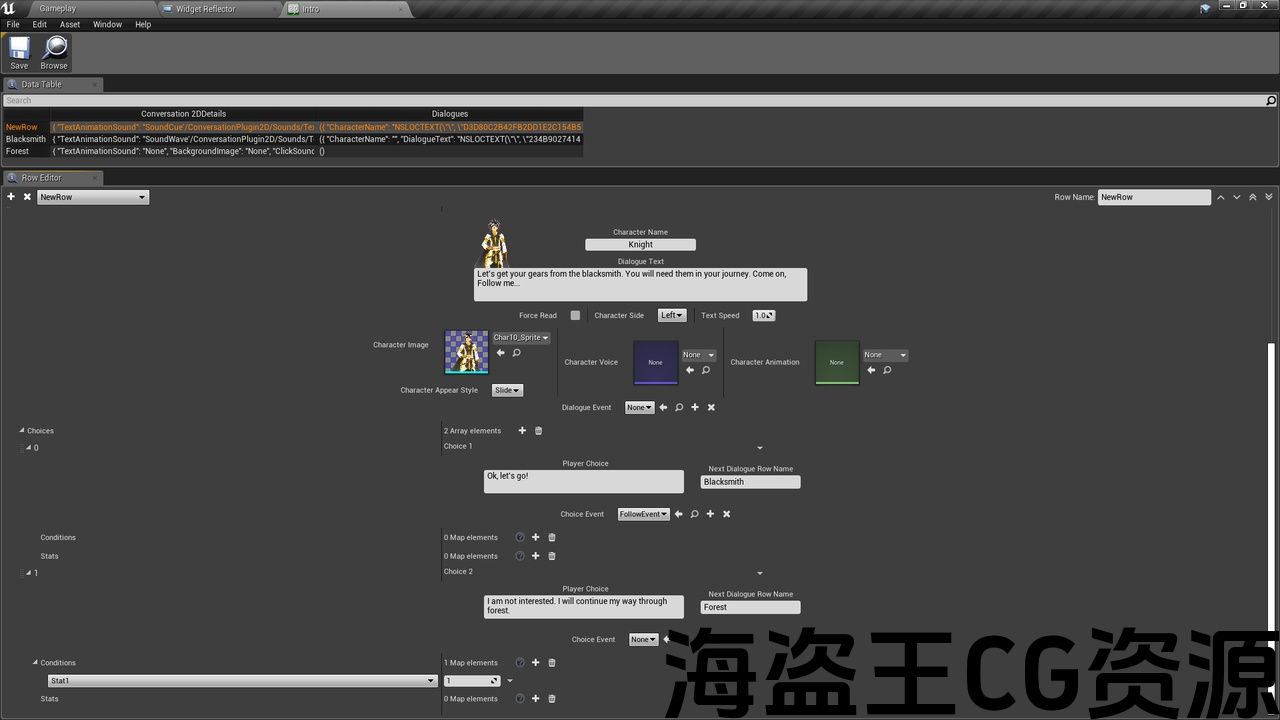
Task: Click the Browse toolbar icon
Action: point(54,52)
